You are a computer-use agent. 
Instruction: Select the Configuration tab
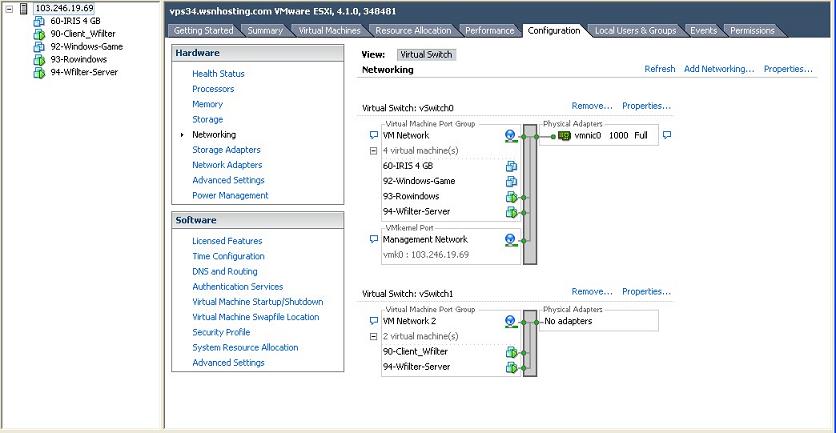(554, 31)
